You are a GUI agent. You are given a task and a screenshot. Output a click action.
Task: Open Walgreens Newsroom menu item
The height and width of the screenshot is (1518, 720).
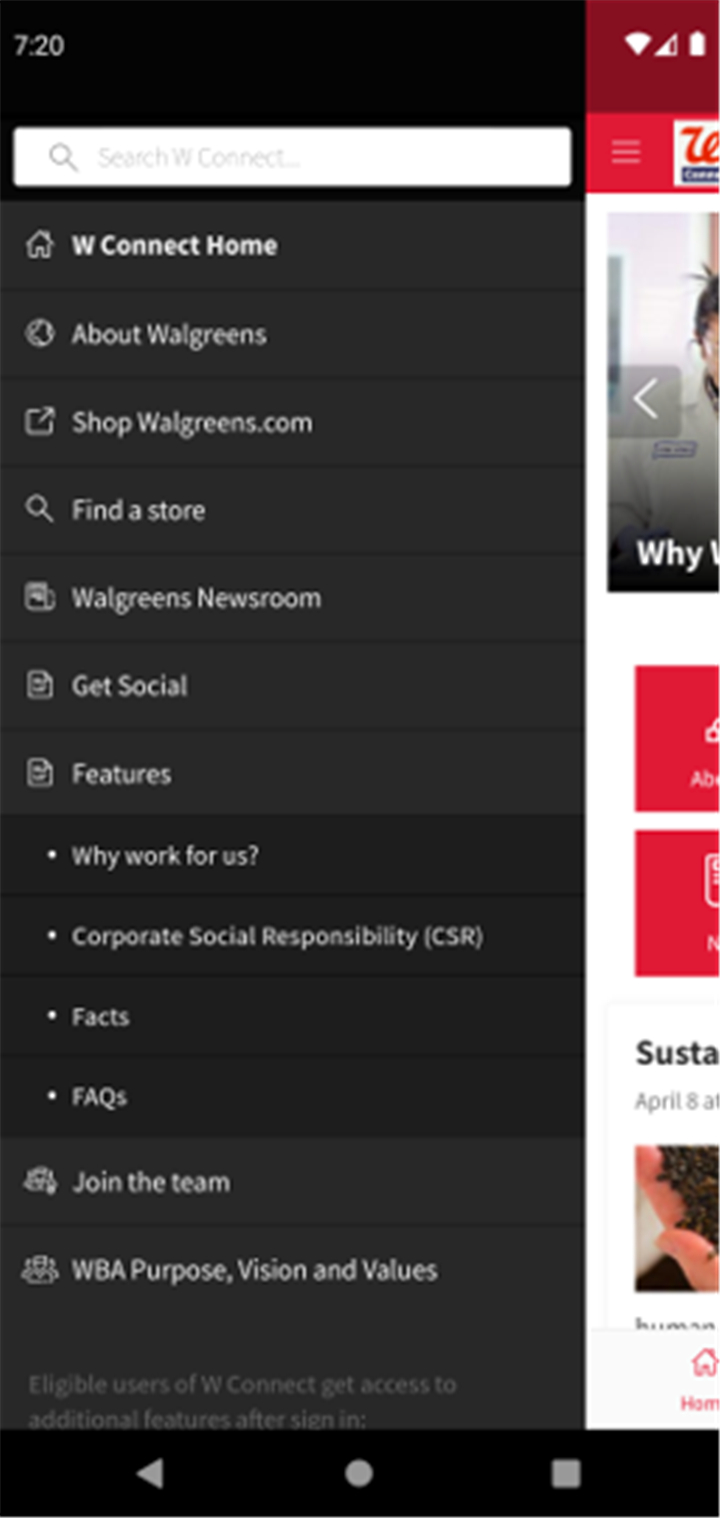coord(292,597)
